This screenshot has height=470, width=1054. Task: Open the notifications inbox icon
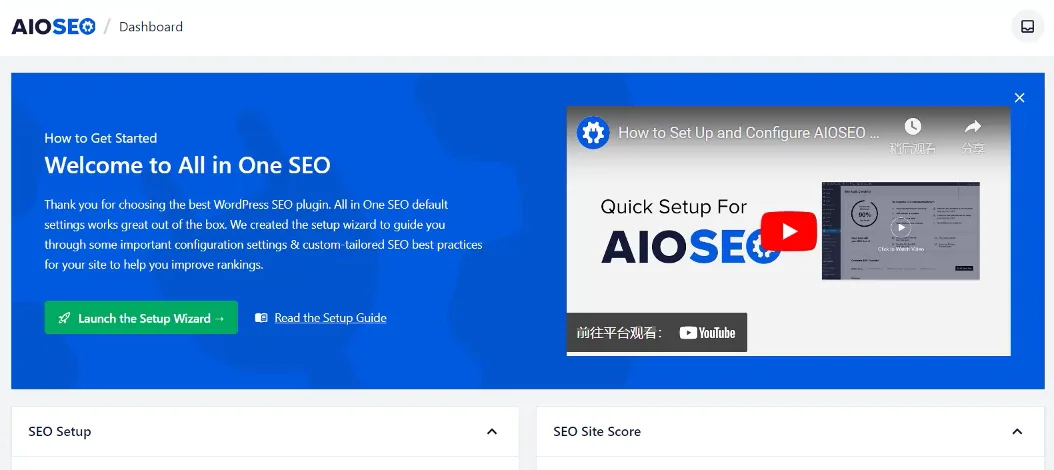1027,27
